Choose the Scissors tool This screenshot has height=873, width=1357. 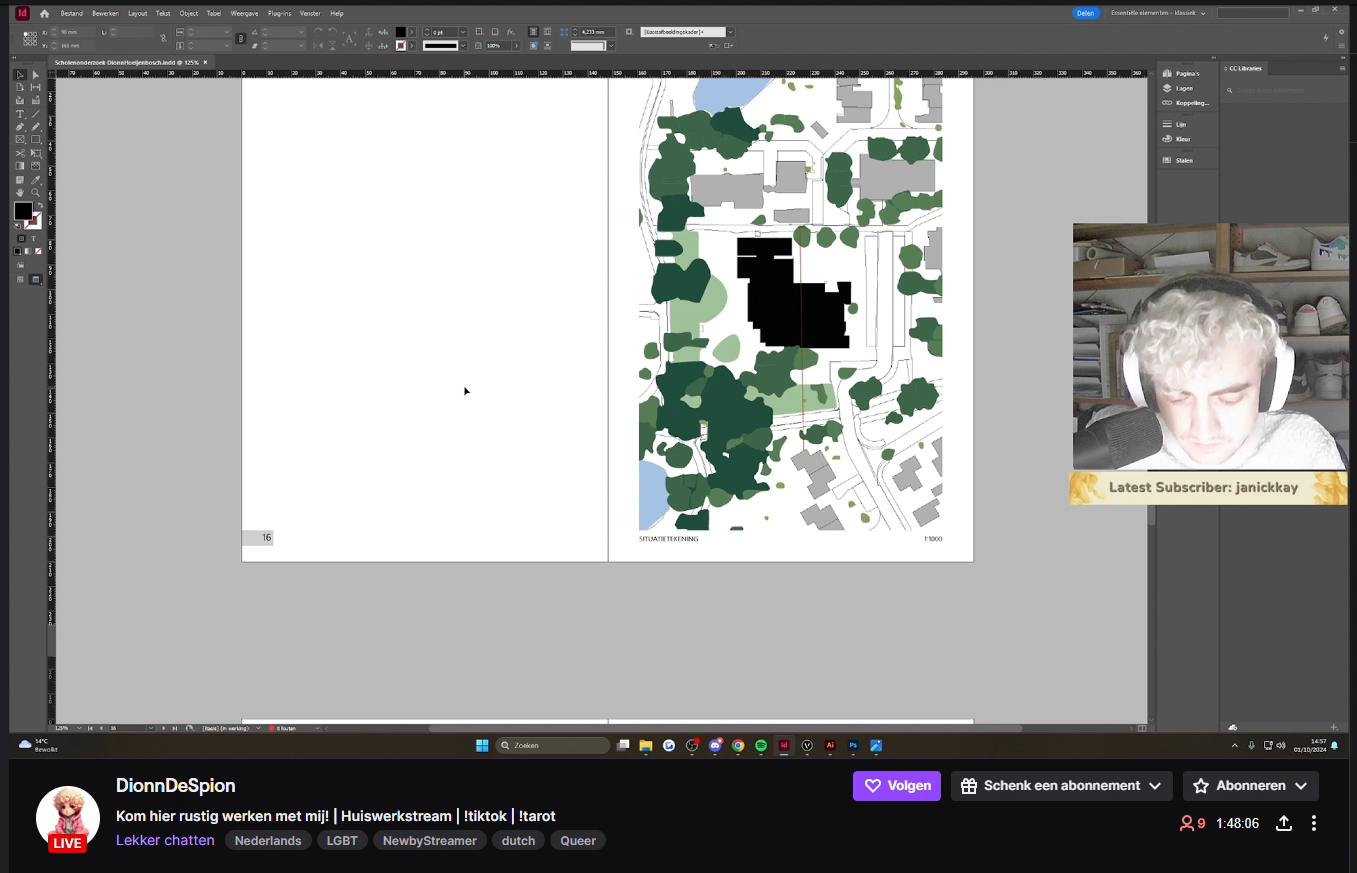click(x=19, y=153)
